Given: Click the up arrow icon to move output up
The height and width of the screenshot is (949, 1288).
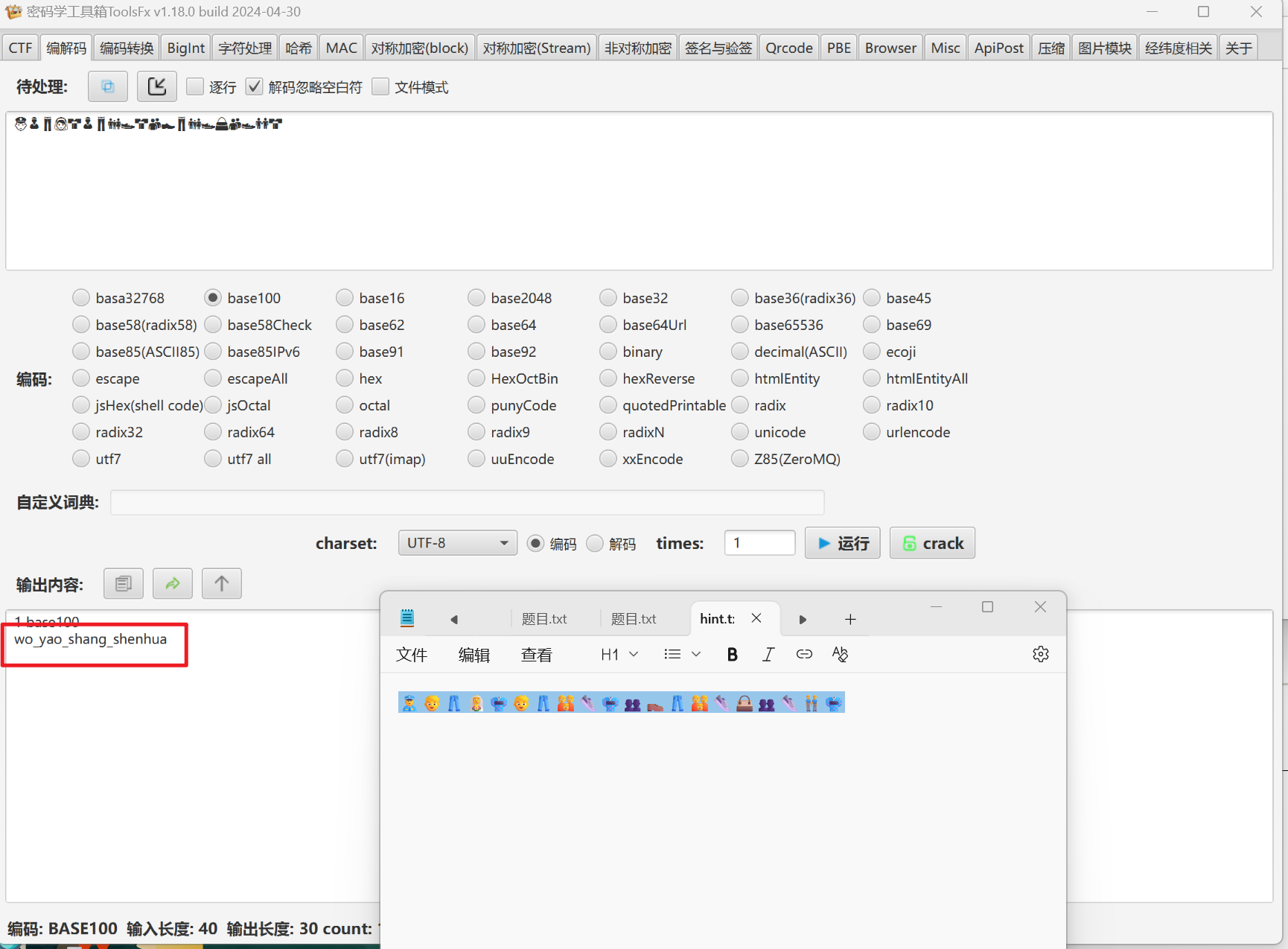Looking at the screenshot, I should point(221,583).
